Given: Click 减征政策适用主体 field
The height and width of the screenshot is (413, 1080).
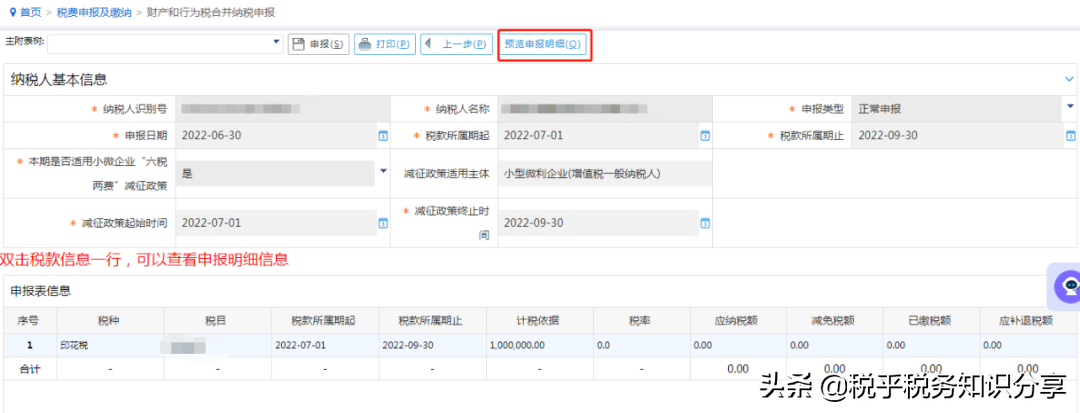Looking at the screenshot, I should (605, 173).
